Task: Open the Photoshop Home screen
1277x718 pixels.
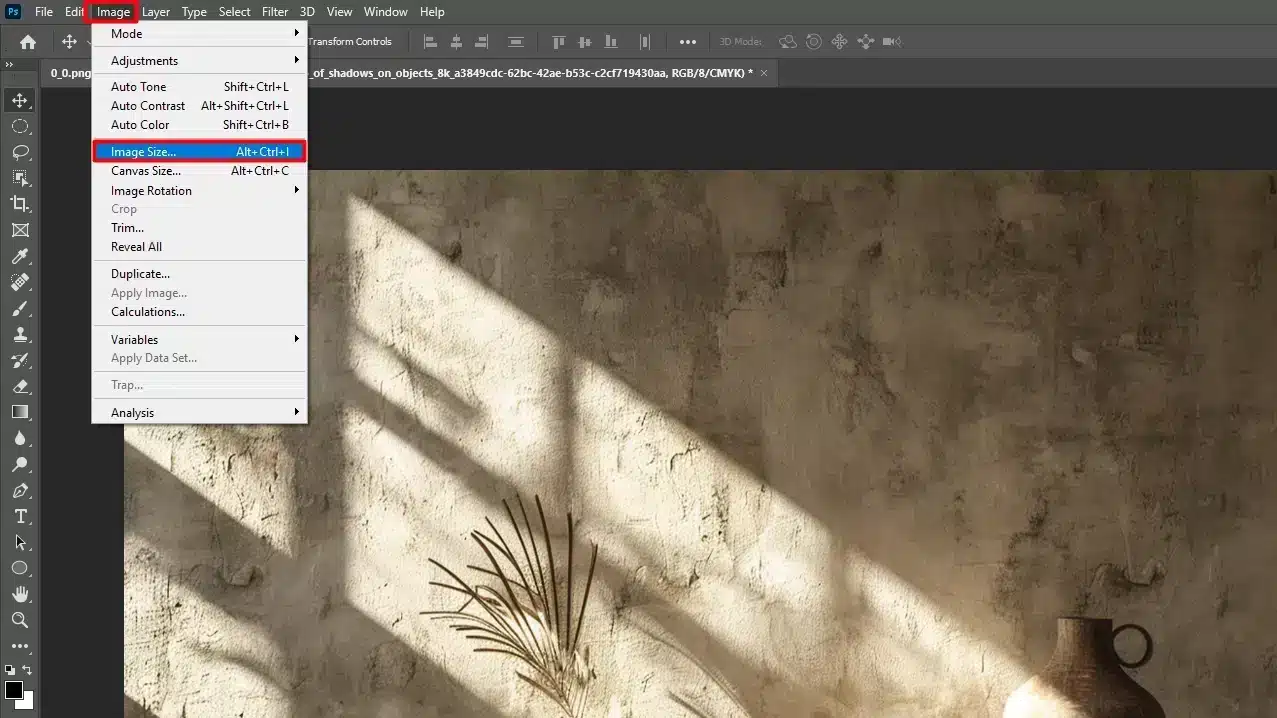Action: 26,41
